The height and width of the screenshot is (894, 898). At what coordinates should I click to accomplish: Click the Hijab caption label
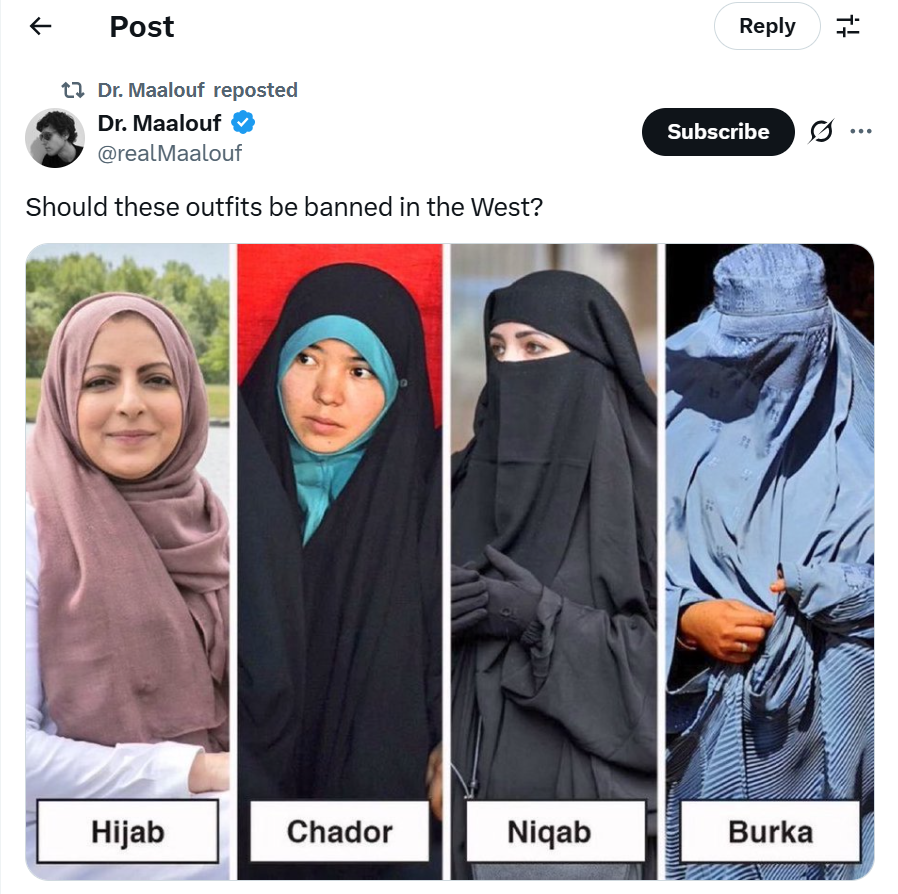[128, 831]
